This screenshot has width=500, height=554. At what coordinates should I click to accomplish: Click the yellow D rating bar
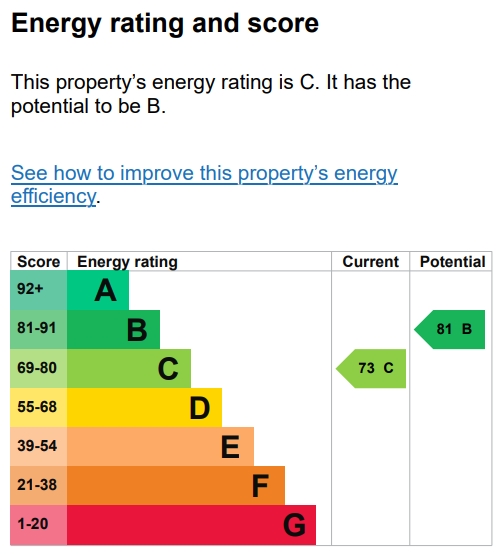coord(145,407)
